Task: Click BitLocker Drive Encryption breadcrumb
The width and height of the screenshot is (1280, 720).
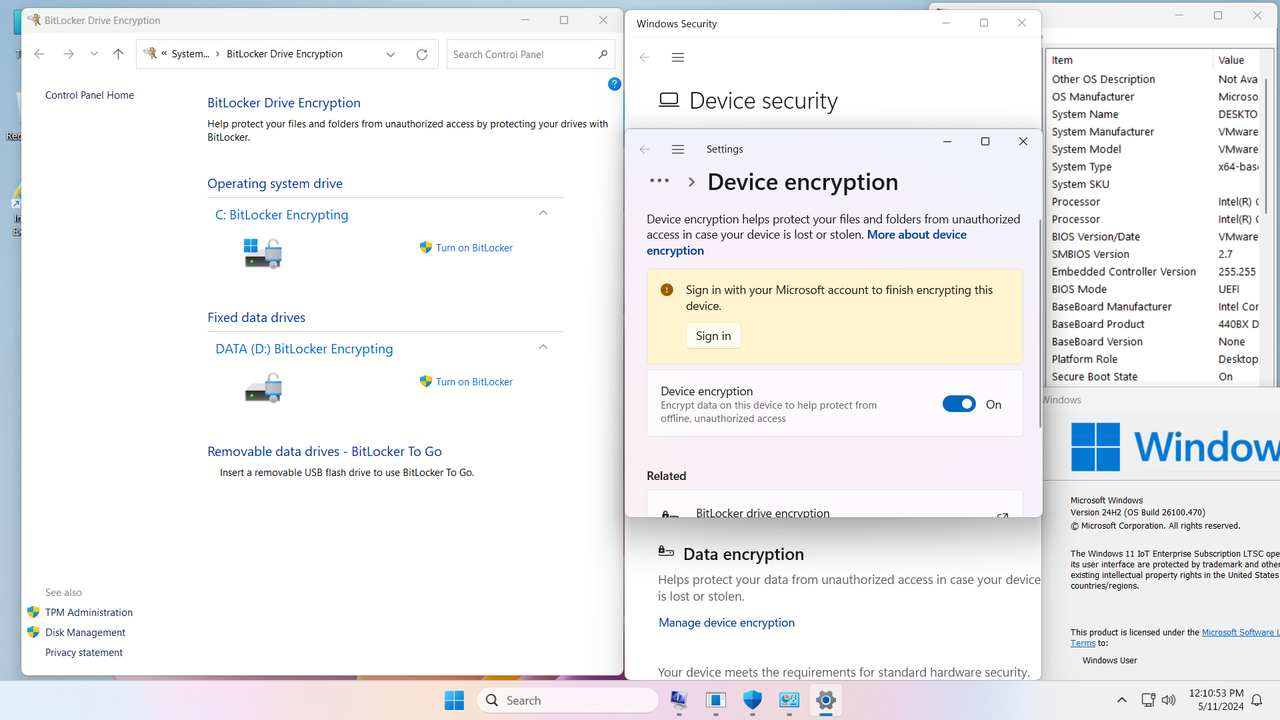Action: tap(285, 54)
